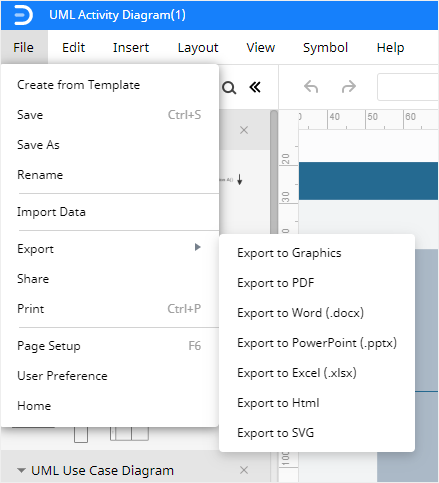Collapse UML Use Case Diagram section

click(x=21, y=471)
